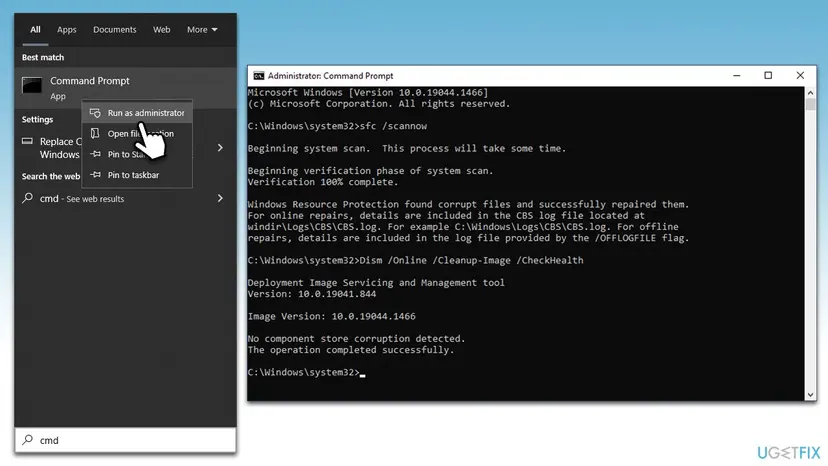Maximize the Administrator Command Prompt window
Screen dimensions: 828x466
coord(768,76)
